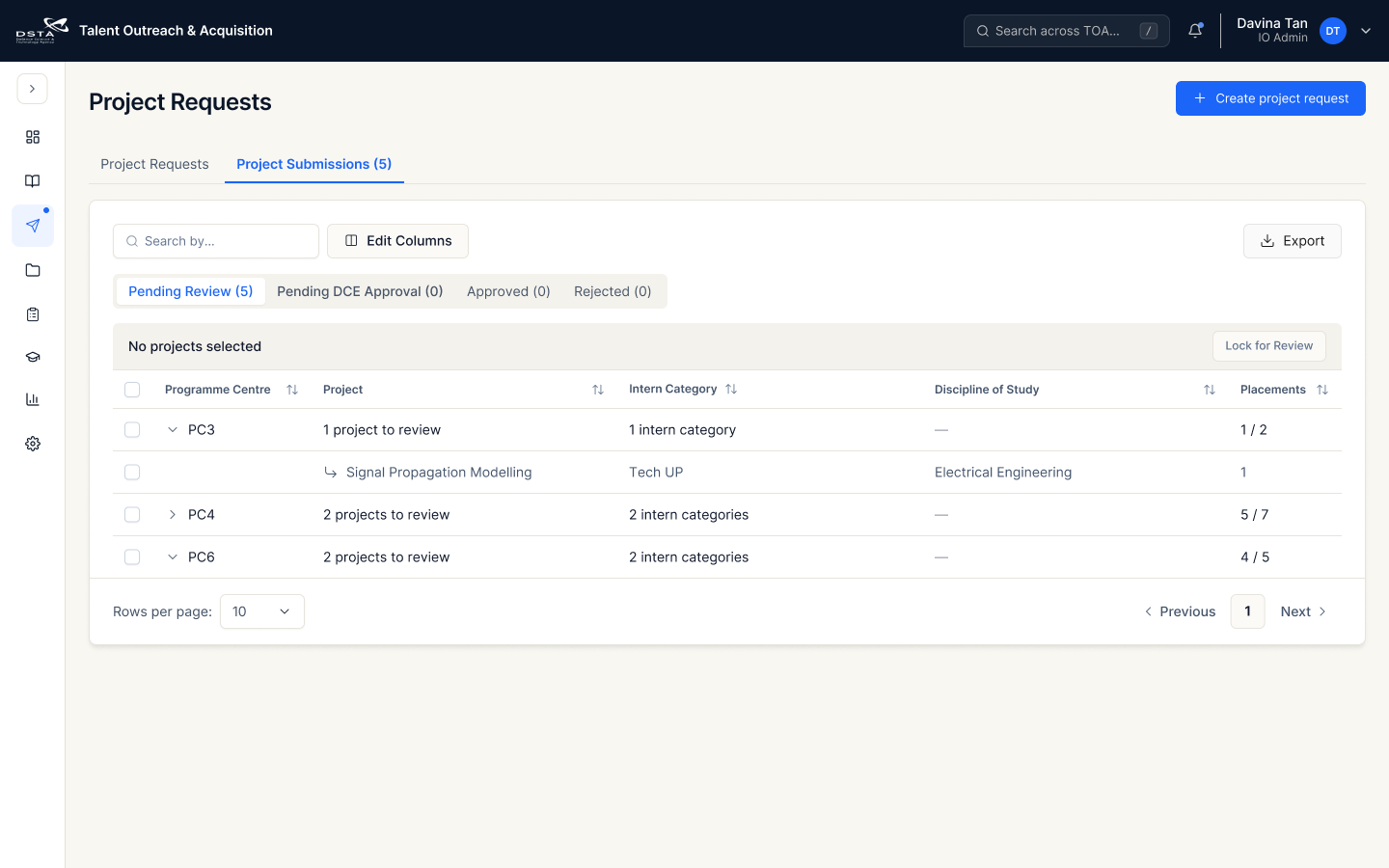Viewport: 1389px width, 868px height.
Task: Click the slash shortcut badge in search
Action: (x=1148, y=31)
